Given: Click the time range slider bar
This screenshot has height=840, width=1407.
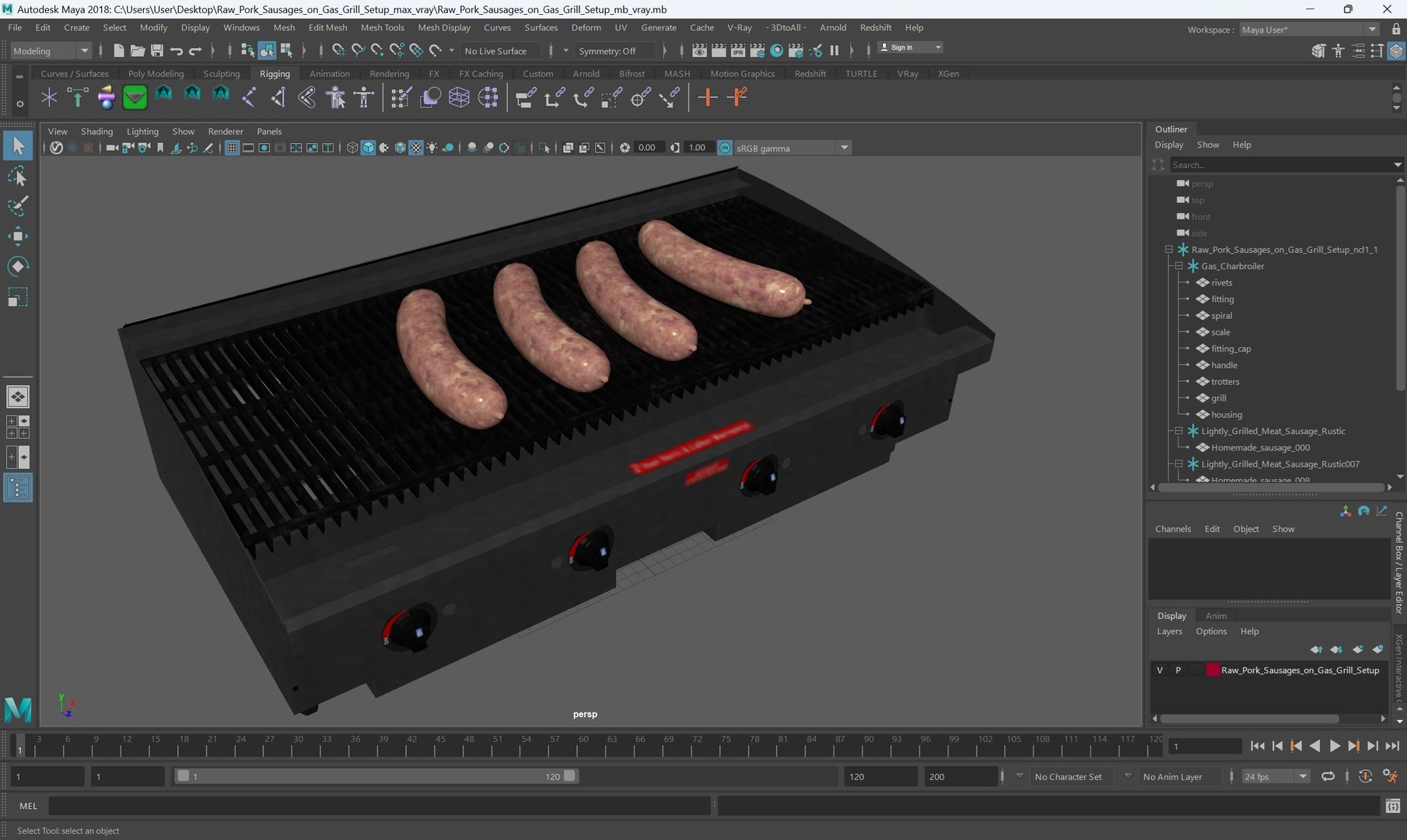Looking at the screenshot, I should (376, 776).
